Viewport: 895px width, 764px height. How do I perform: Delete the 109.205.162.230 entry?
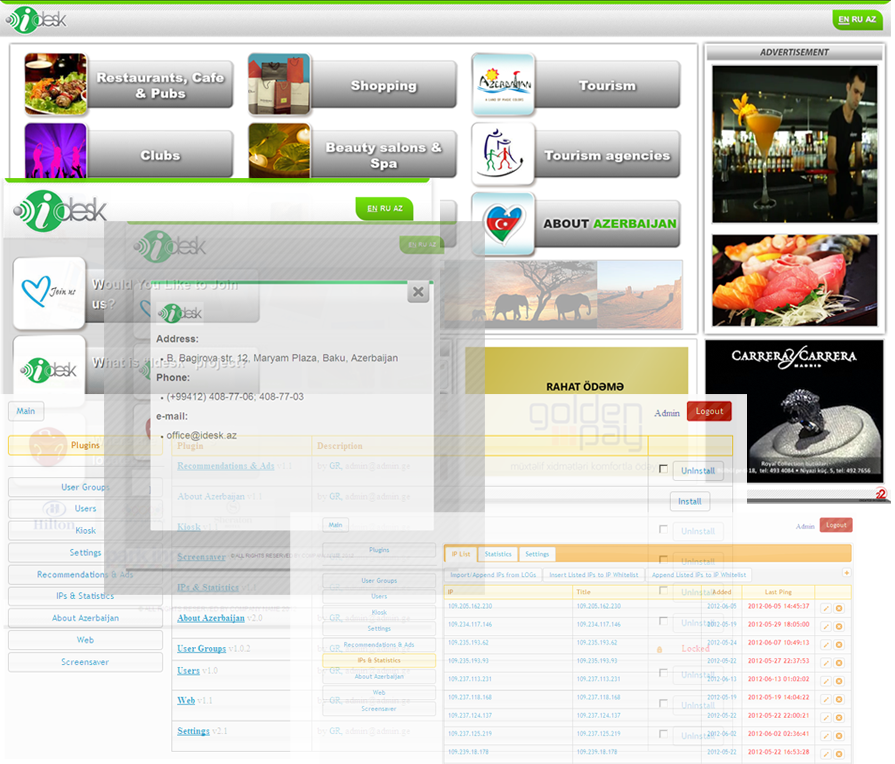[839, 609]
